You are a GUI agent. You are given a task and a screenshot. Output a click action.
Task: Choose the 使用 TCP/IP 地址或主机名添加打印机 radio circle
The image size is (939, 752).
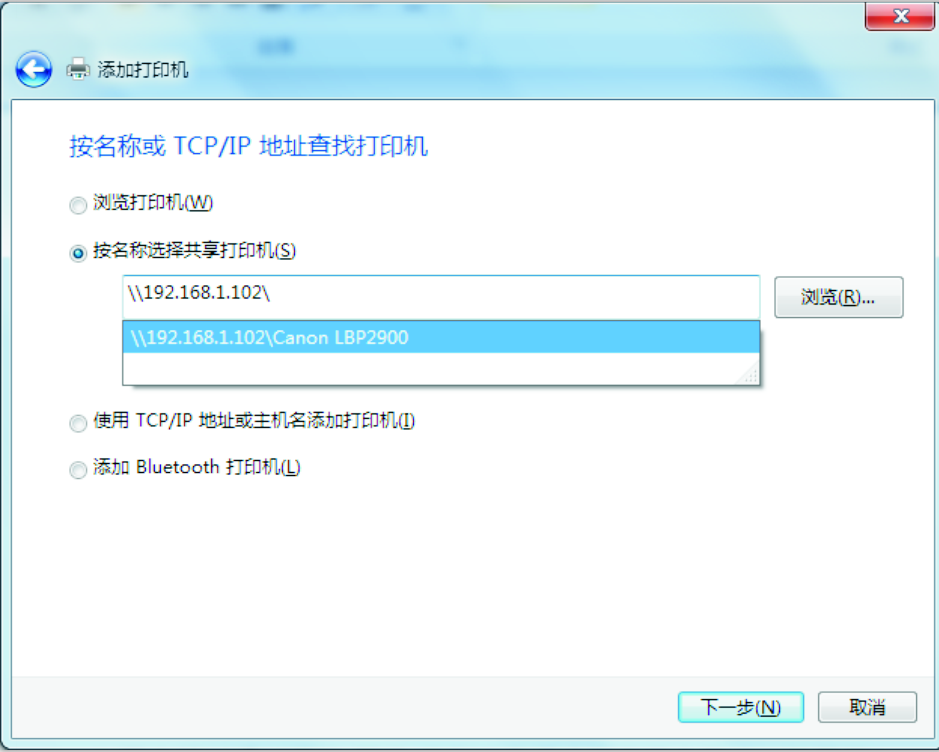[x=78, y=423]
